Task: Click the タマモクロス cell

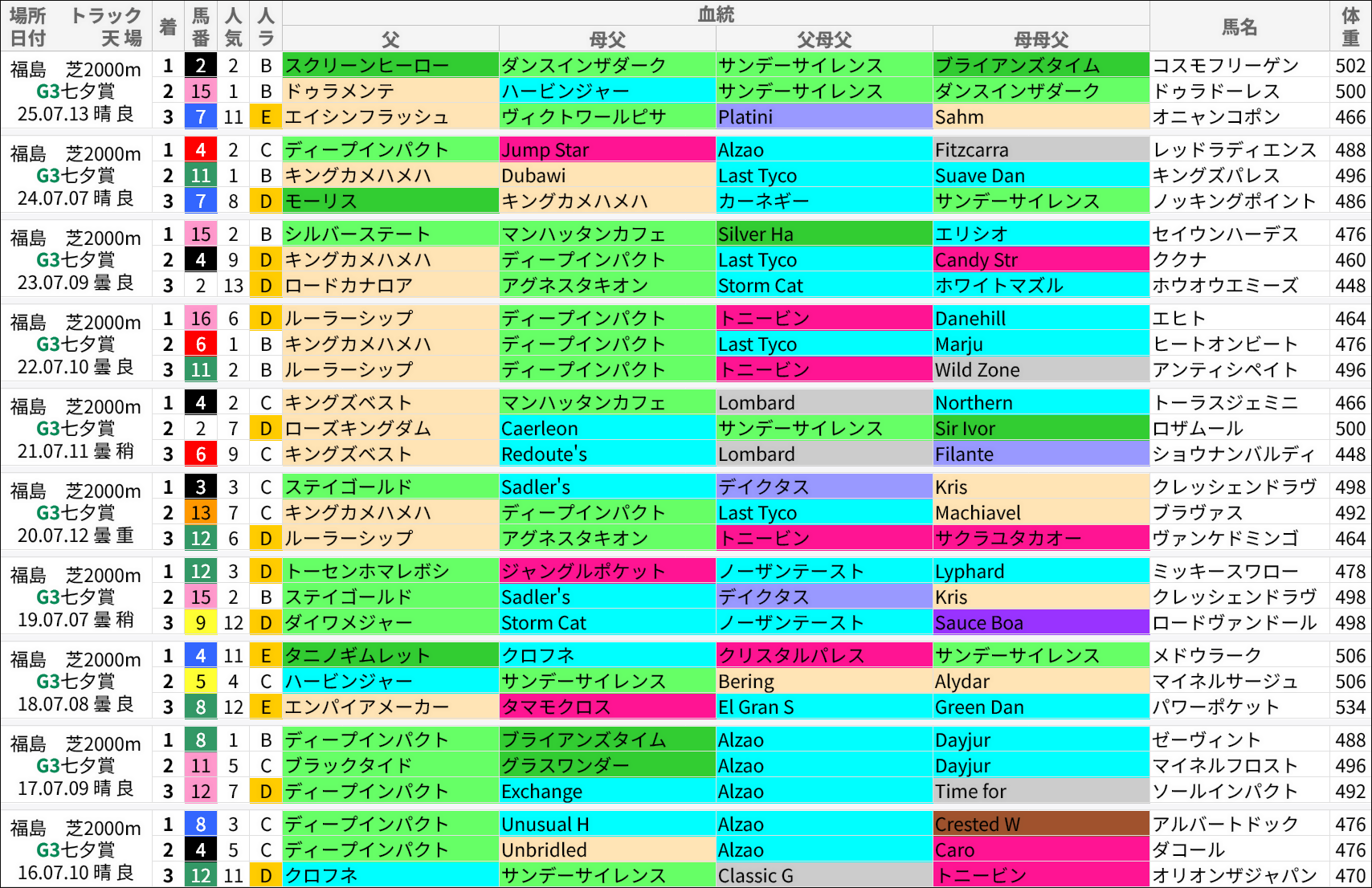Action: 607,707
